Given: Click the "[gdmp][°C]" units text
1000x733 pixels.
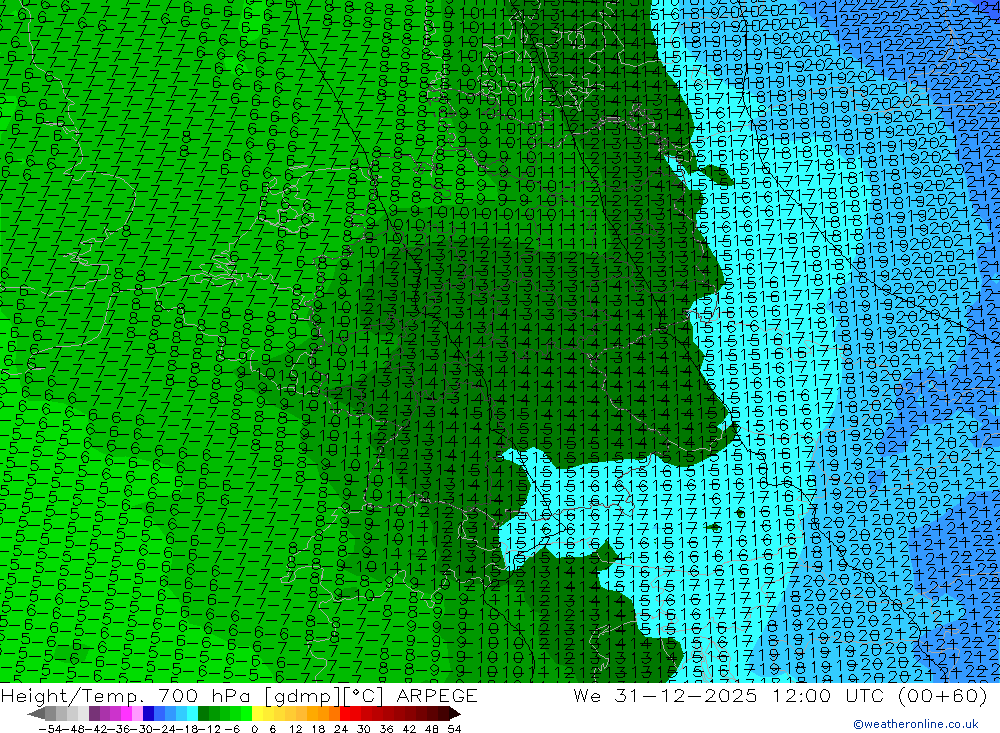Looking at the screenshot, I should point(326,695).
